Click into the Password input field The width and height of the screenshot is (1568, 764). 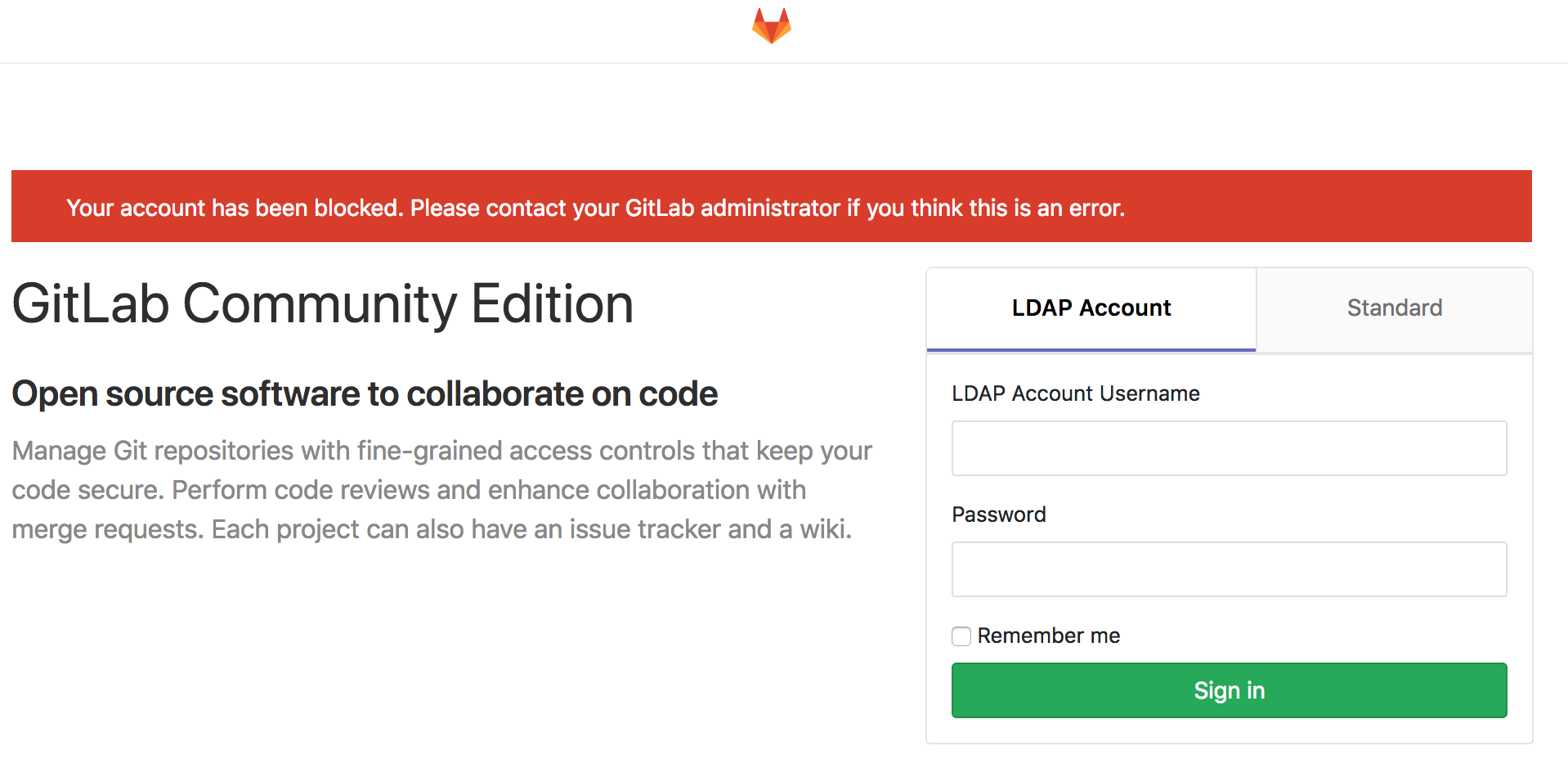1228,569
